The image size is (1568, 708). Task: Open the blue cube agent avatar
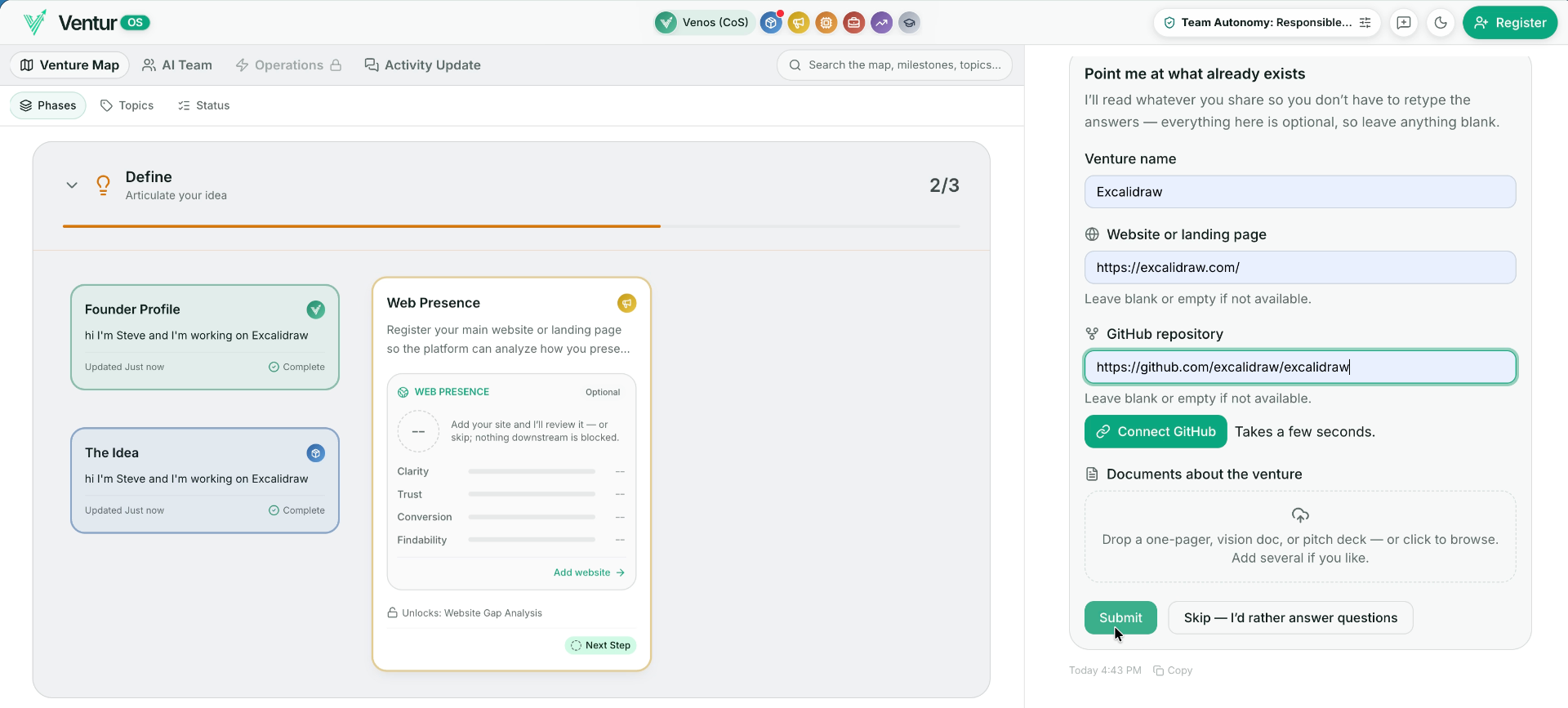(771, 23)
